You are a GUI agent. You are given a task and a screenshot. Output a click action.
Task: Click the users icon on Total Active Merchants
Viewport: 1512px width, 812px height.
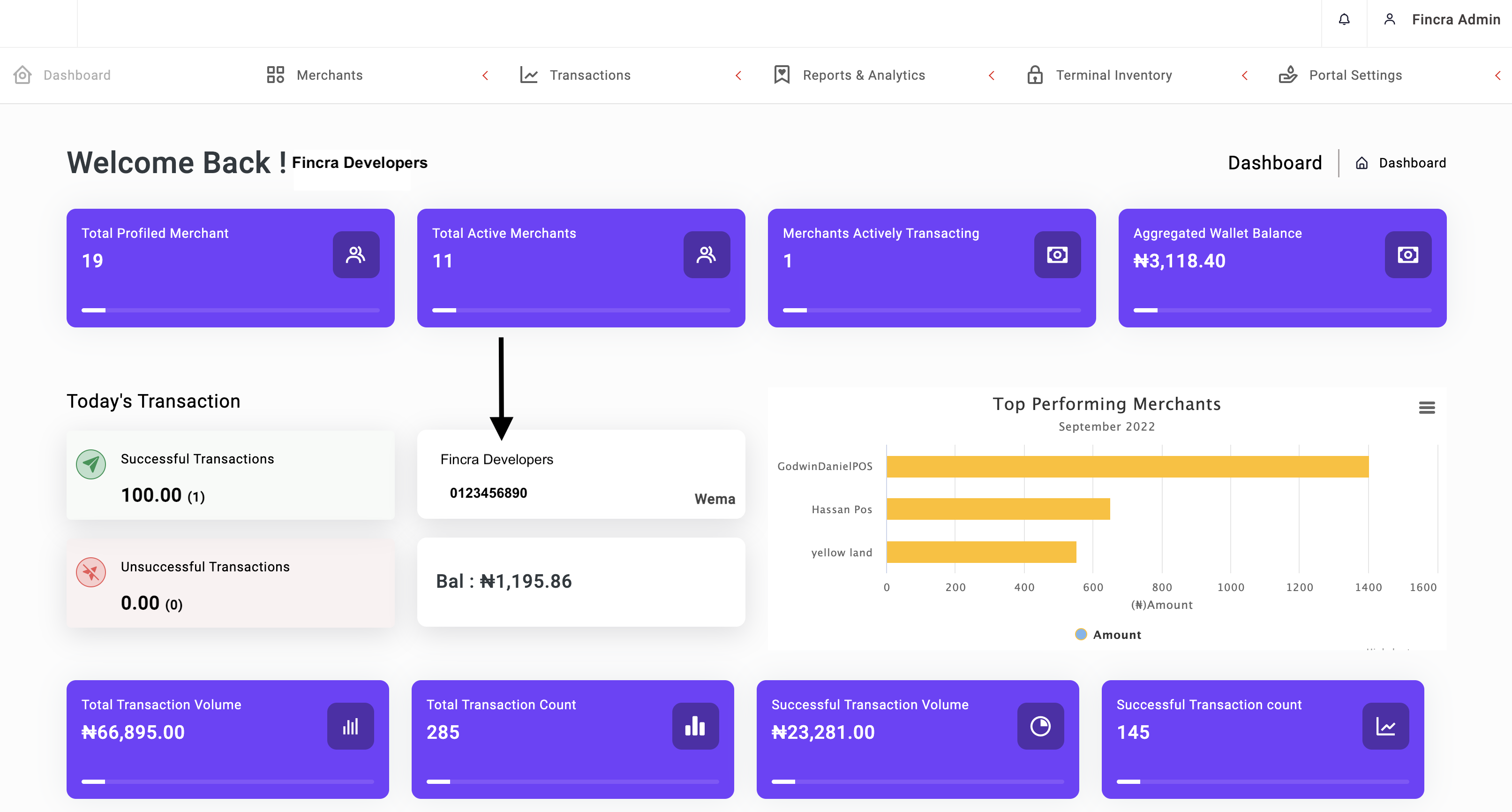tap(707, 255)
